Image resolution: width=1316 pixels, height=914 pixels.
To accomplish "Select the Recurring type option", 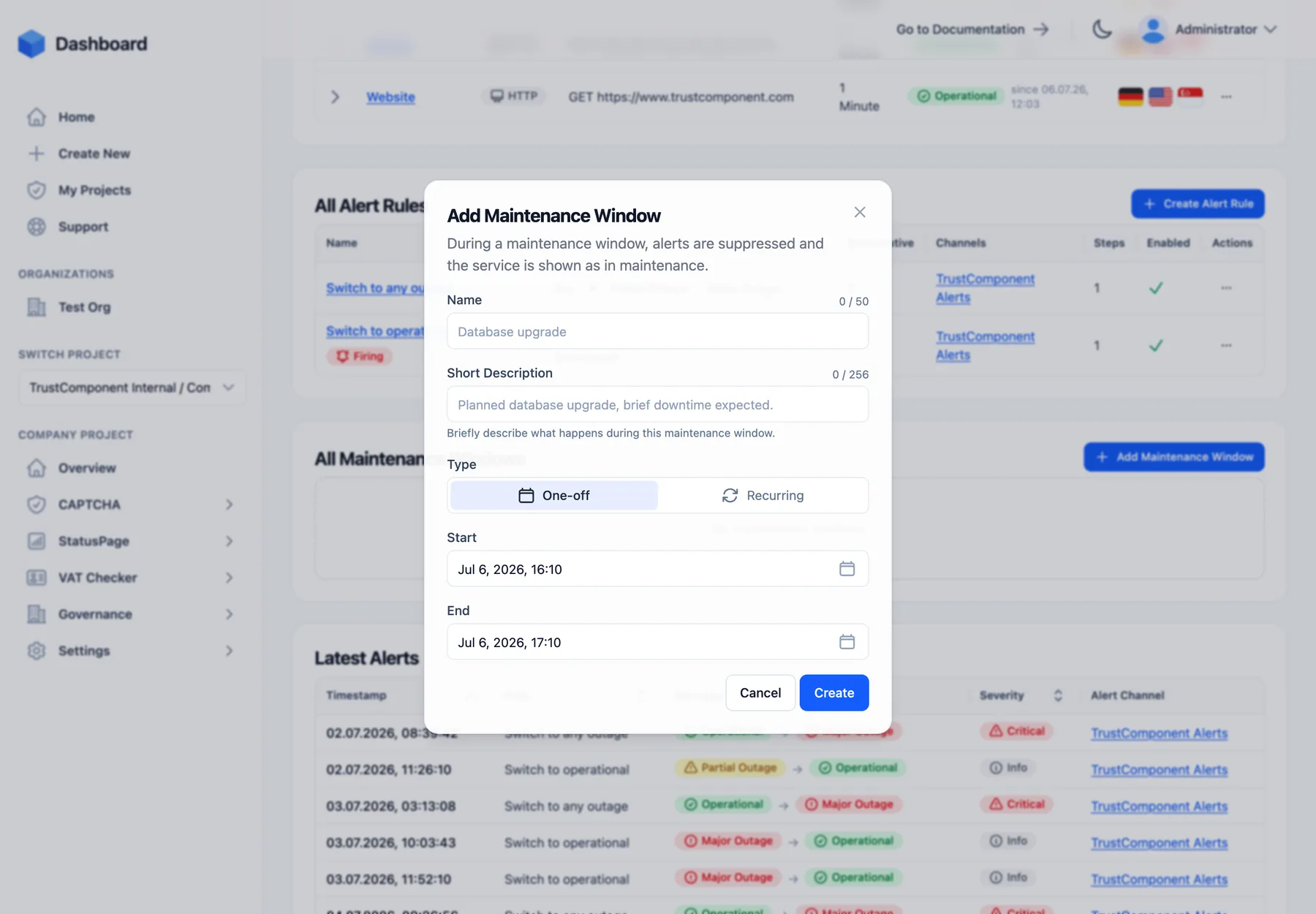I will (x=763, y=496).
